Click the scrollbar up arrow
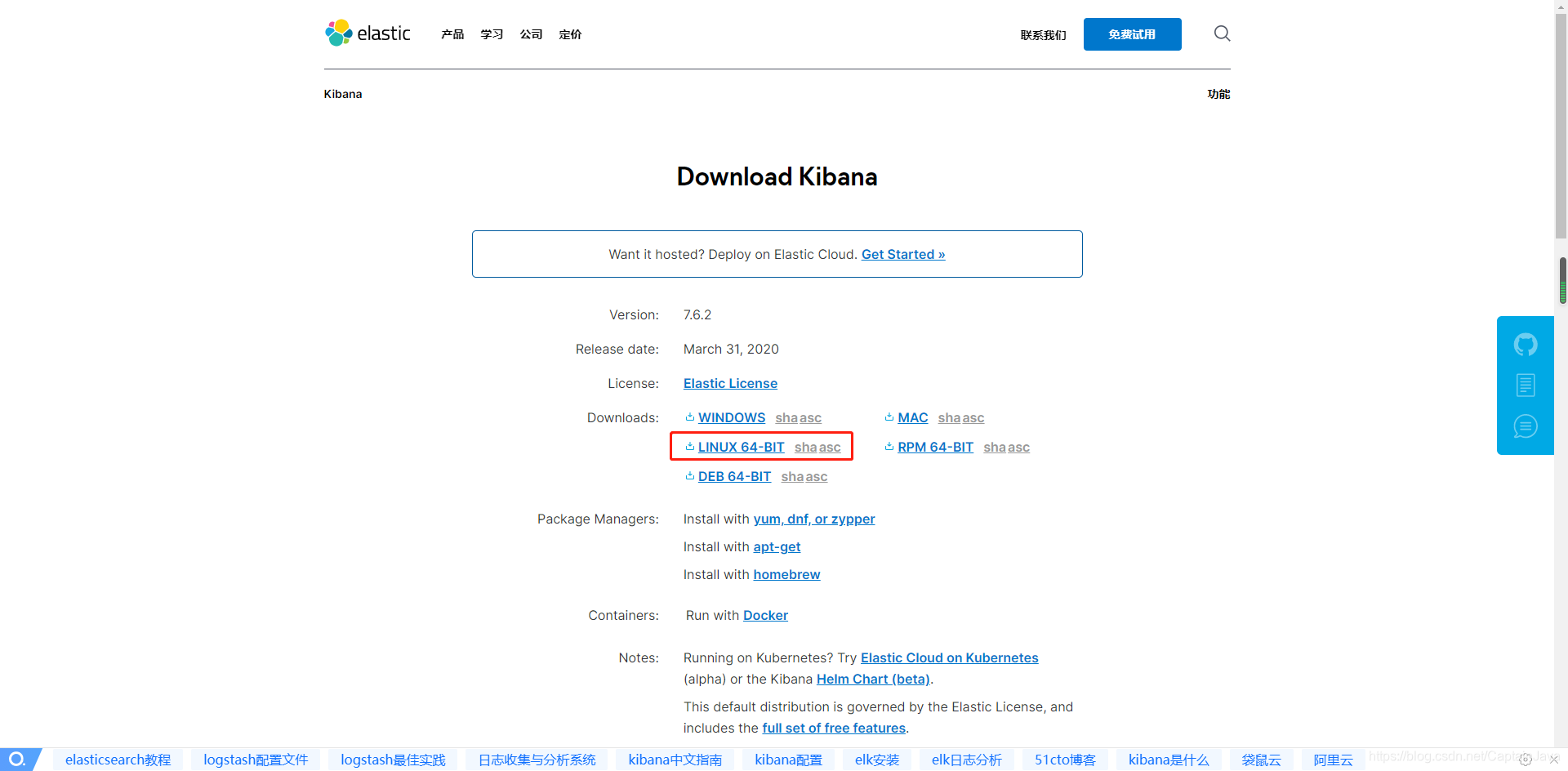Viewport: 1568px width, 771px height. click(1562, 7)
